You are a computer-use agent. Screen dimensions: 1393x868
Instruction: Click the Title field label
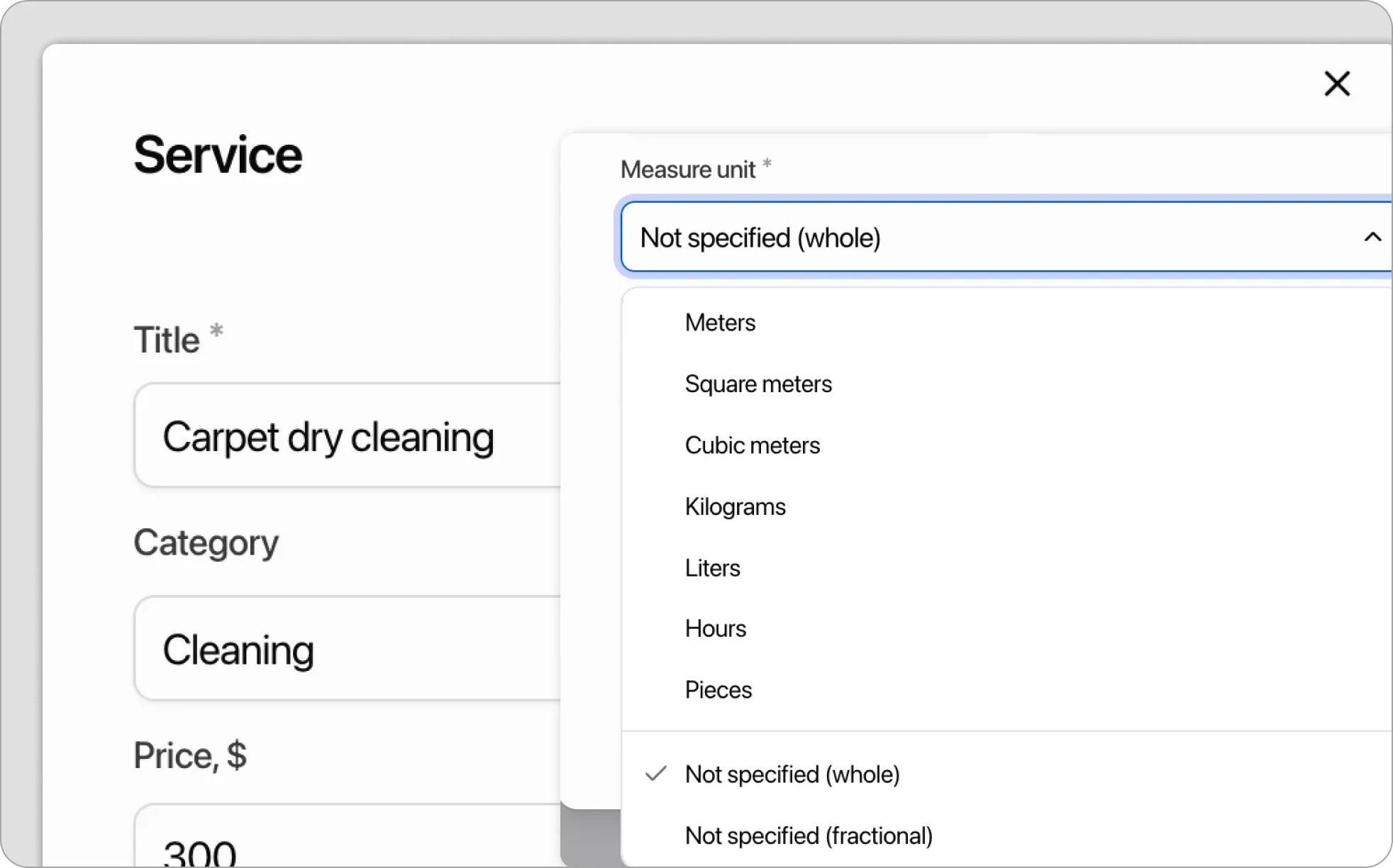167,340
